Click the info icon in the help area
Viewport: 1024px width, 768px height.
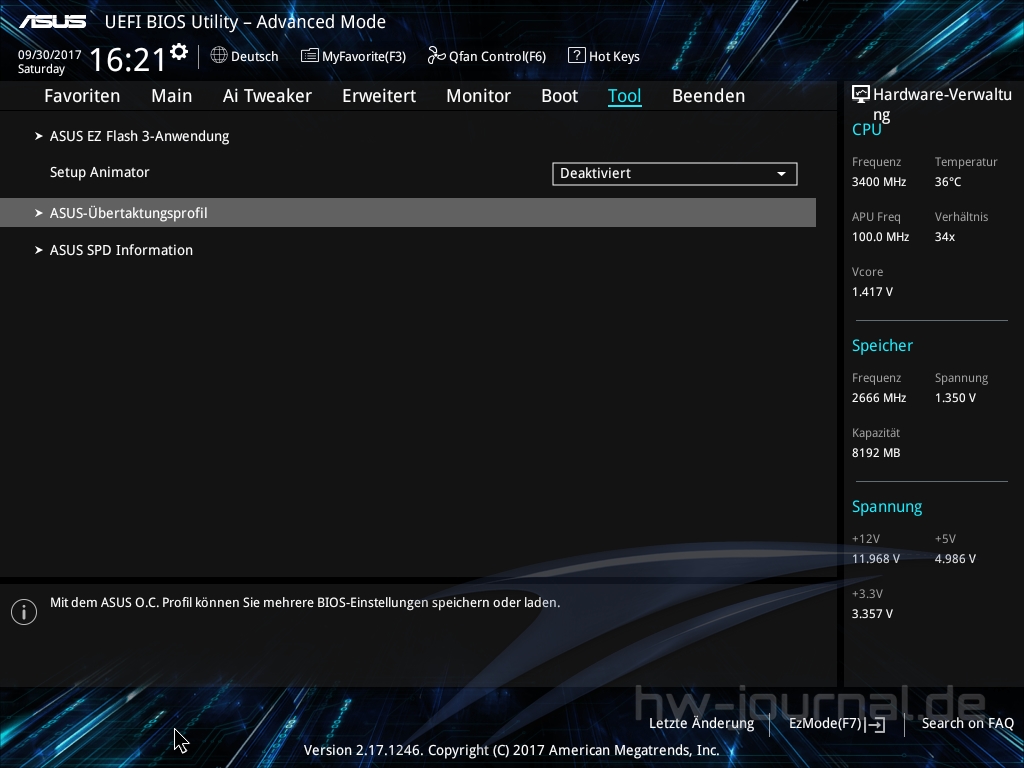(24, 612)
